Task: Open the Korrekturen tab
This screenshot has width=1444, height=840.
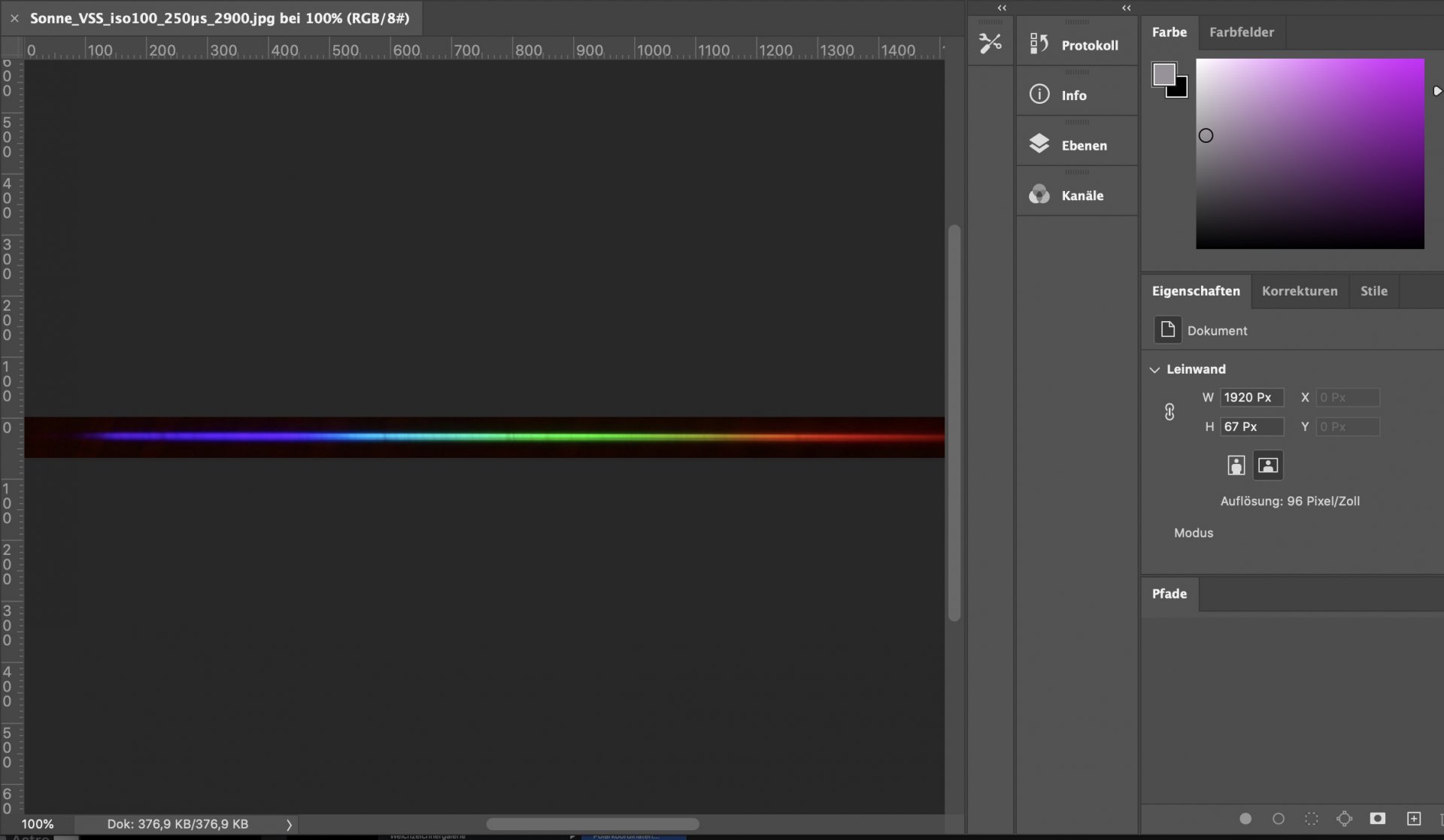Action: tap(1300, 291)
